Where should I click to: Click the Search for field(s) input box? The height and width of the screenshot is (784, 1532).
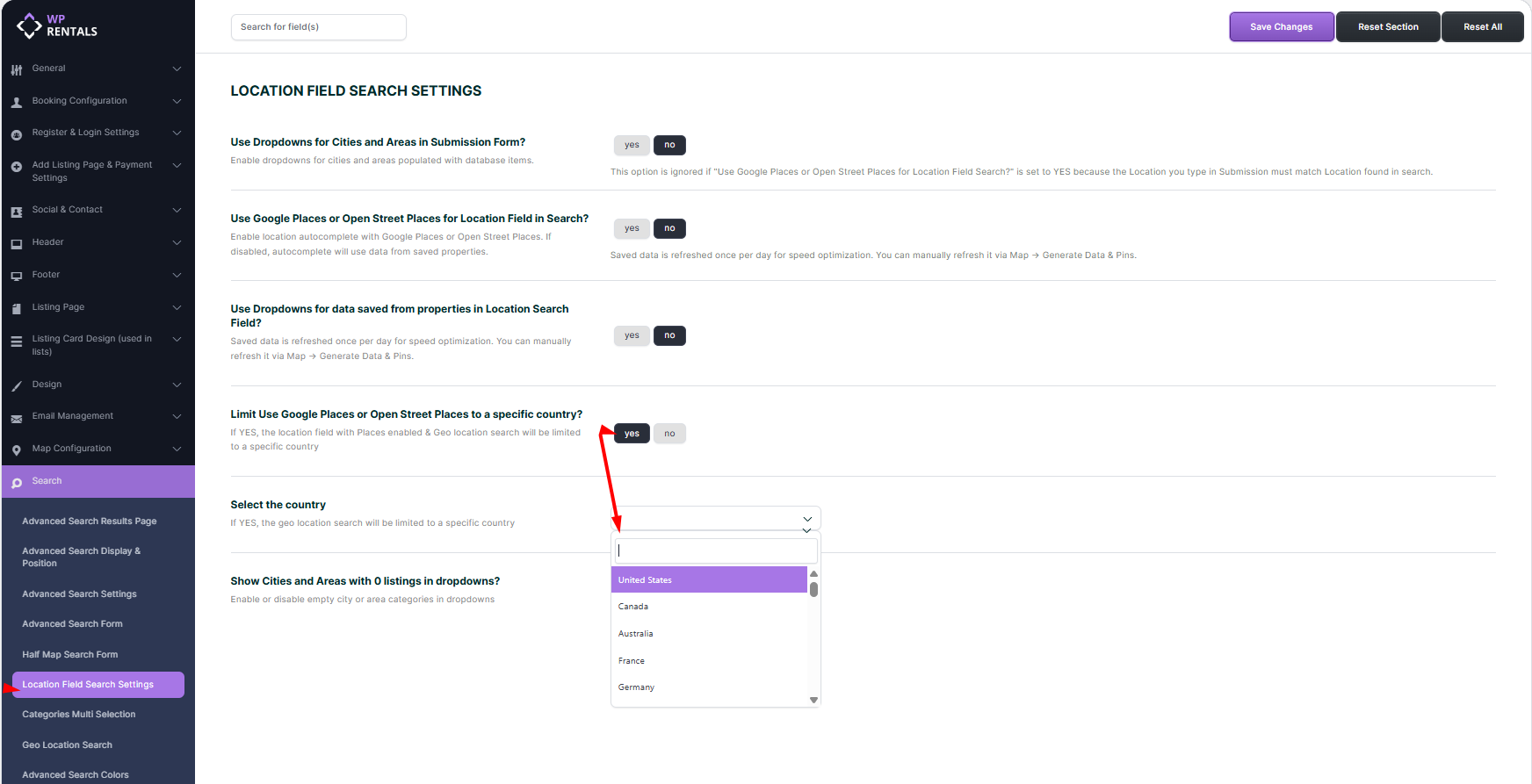[x=318, y=27]
